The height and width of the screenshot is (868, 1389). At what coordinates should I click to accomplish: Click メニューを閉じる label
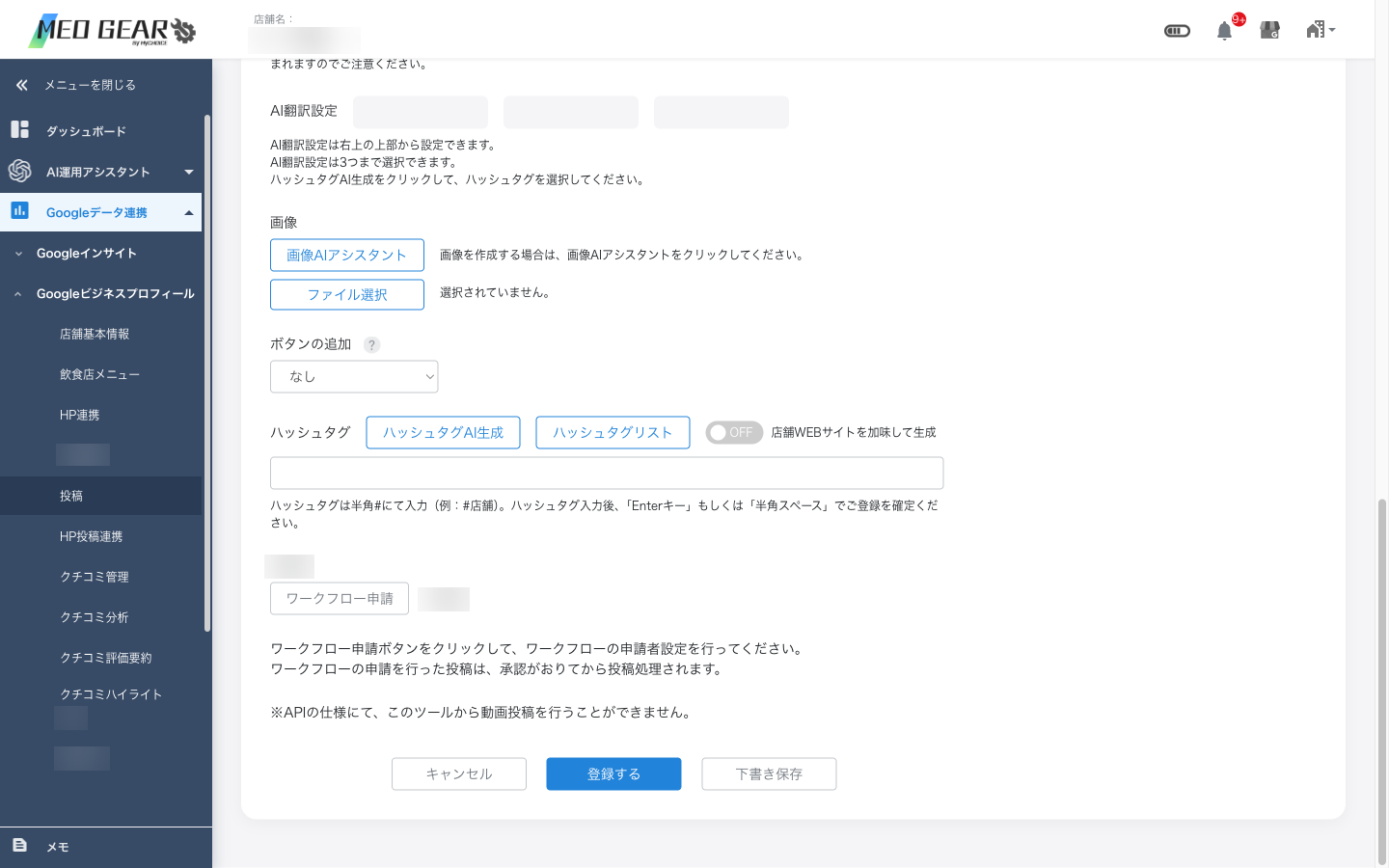point(90,85)
